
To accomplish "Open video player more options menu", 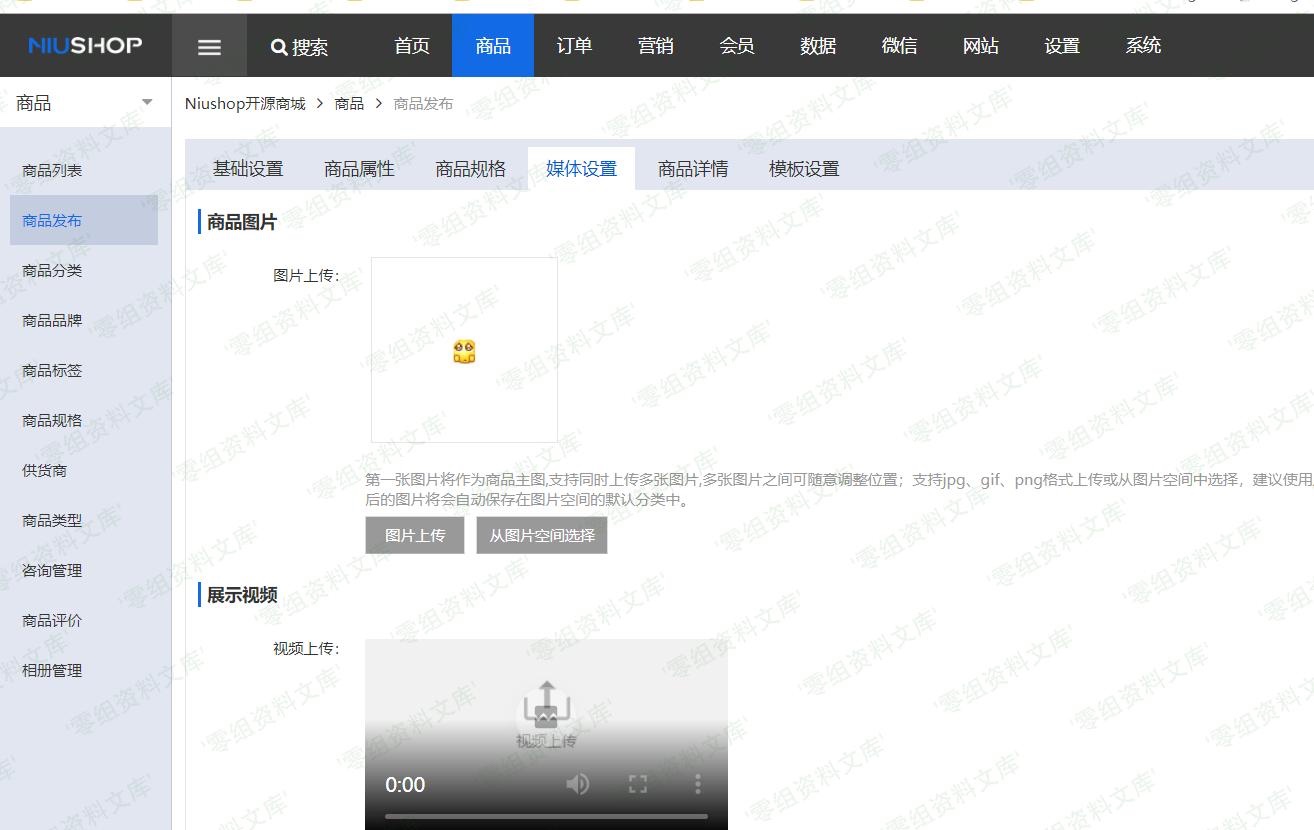I will (698, 784).
